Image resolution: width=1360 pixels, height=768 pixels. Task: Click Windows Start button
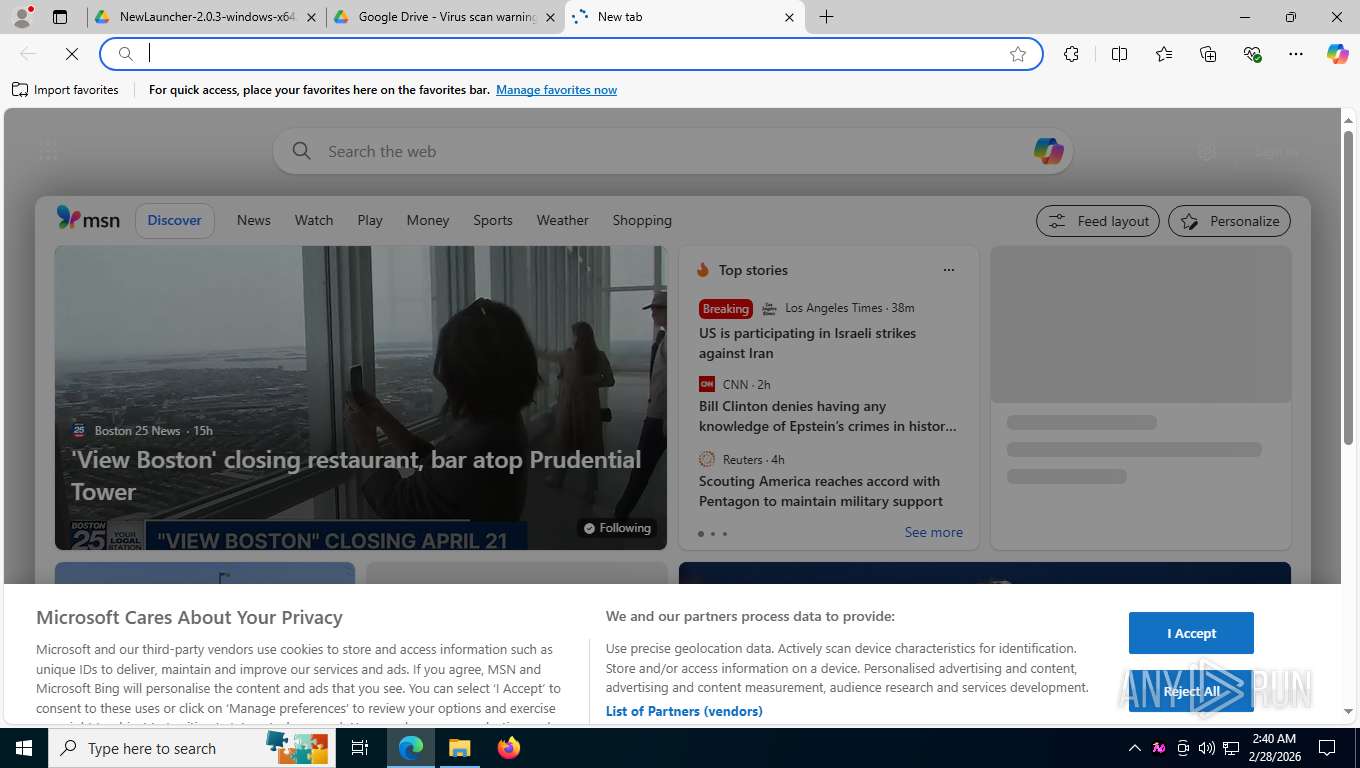pos(23,748)
